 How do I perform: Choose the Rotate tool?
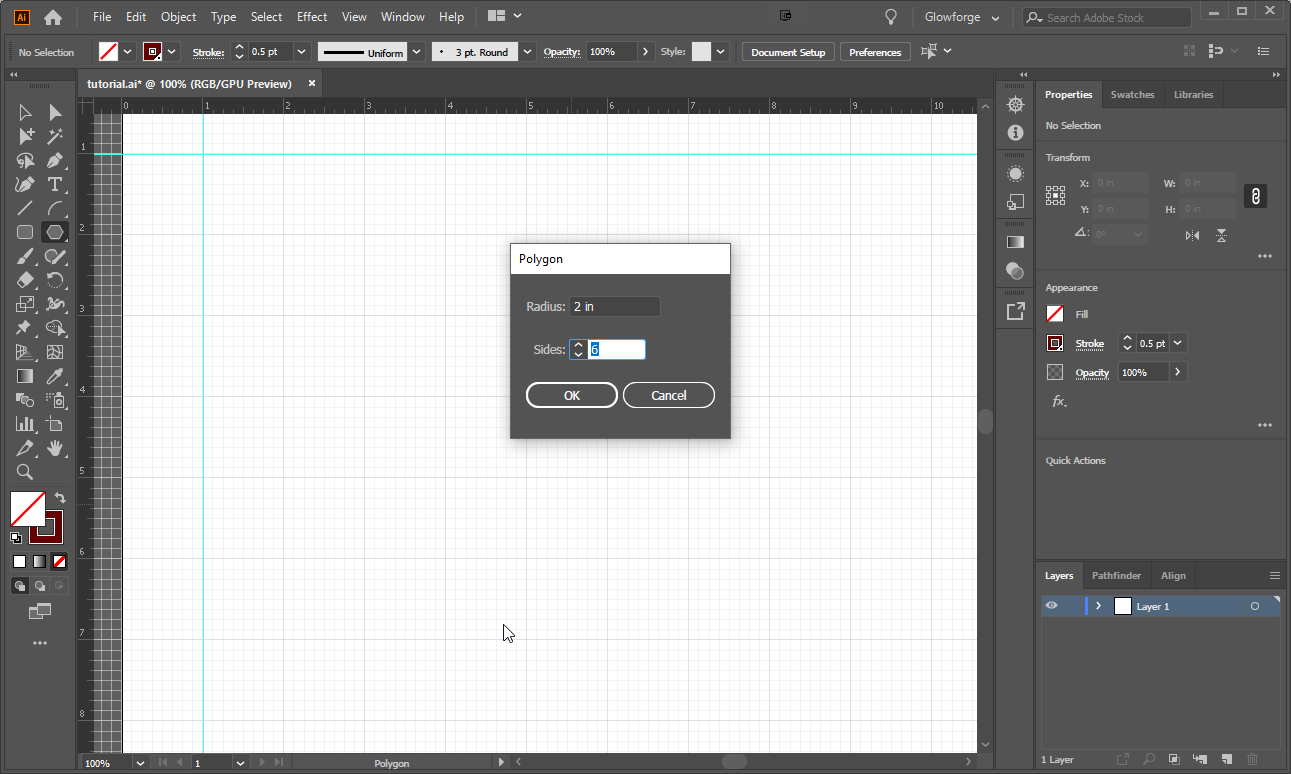click(x=55, y=280)
